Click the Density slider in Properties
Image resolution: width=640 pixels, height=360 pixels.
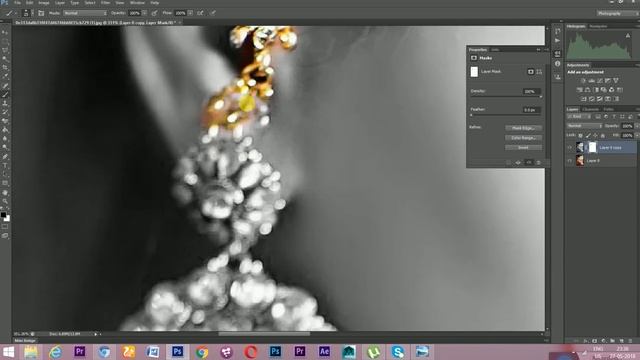506,96
